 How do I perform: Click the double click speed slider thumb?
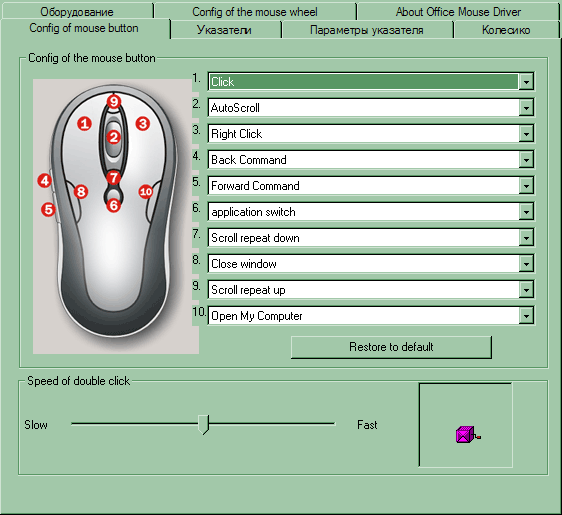(x=204, y=425)
